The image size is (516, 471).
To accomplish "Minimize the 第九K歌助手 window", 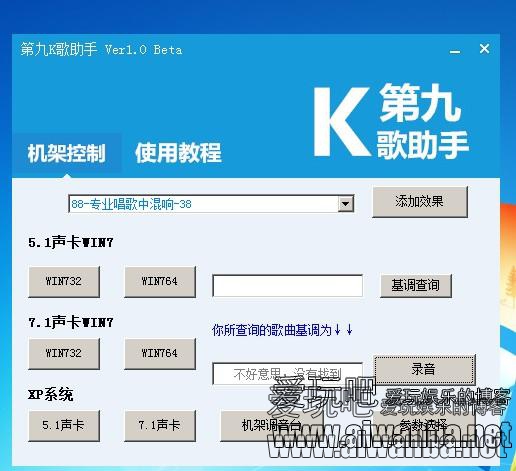I will [455, 51].
